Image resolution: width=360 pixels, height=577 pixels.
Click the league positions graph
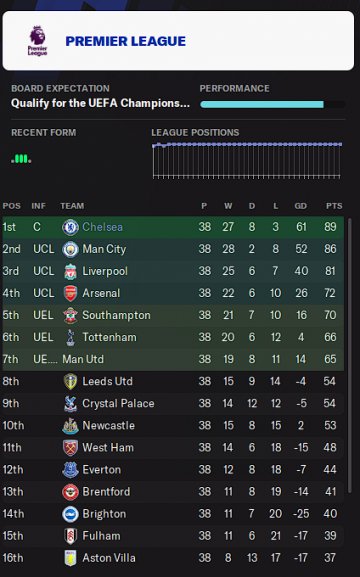(247, 161)
